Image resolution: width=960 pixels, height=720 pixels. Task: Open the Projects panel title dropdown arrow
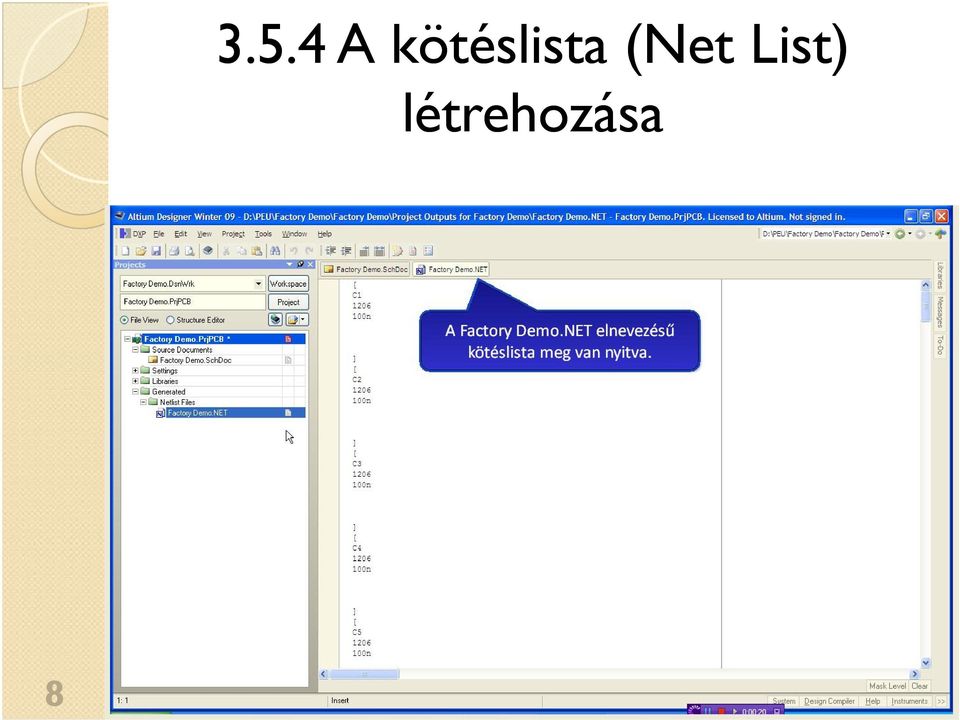(290, 264)
